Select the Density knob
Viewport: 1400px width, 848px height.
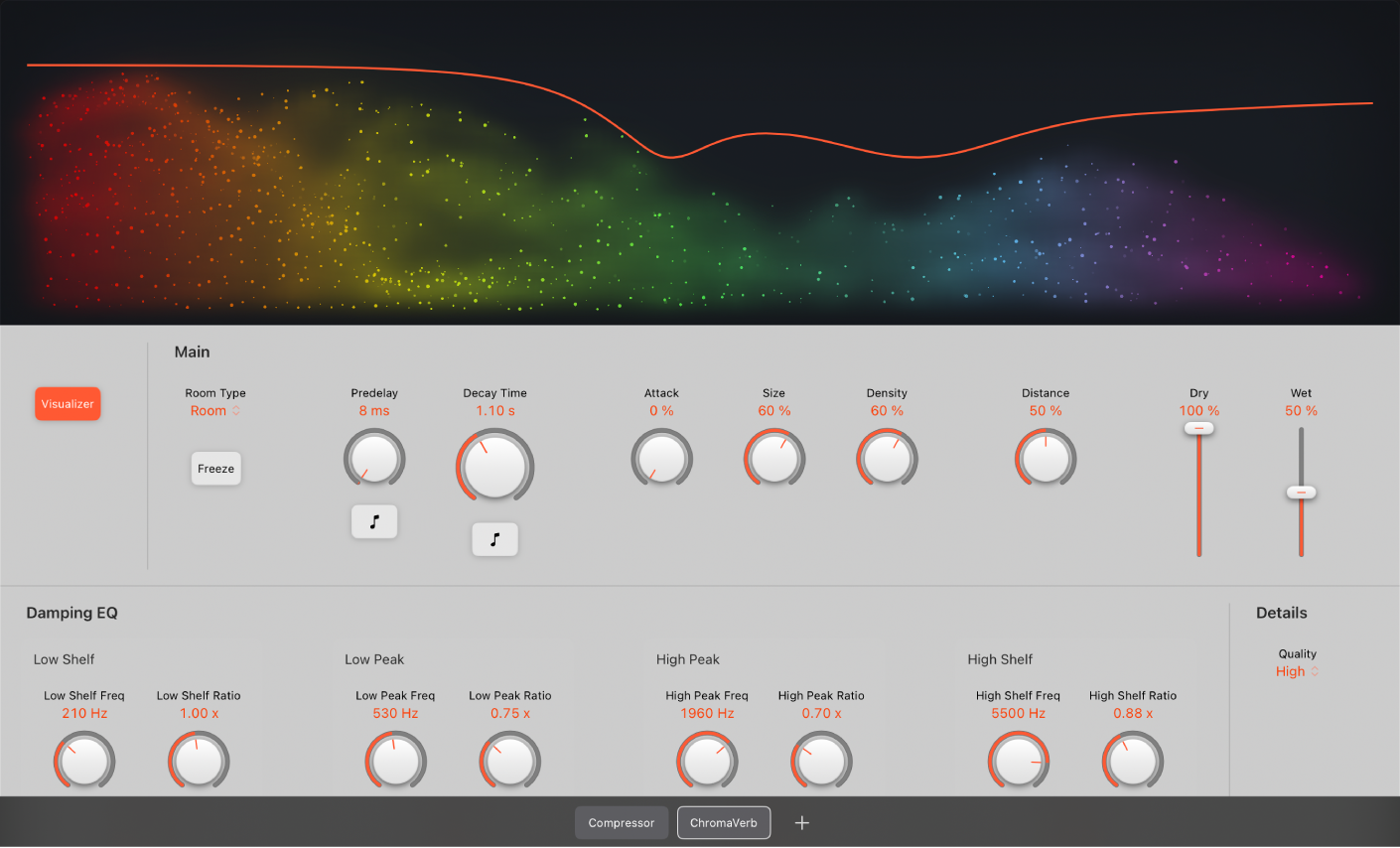(887, 458)
